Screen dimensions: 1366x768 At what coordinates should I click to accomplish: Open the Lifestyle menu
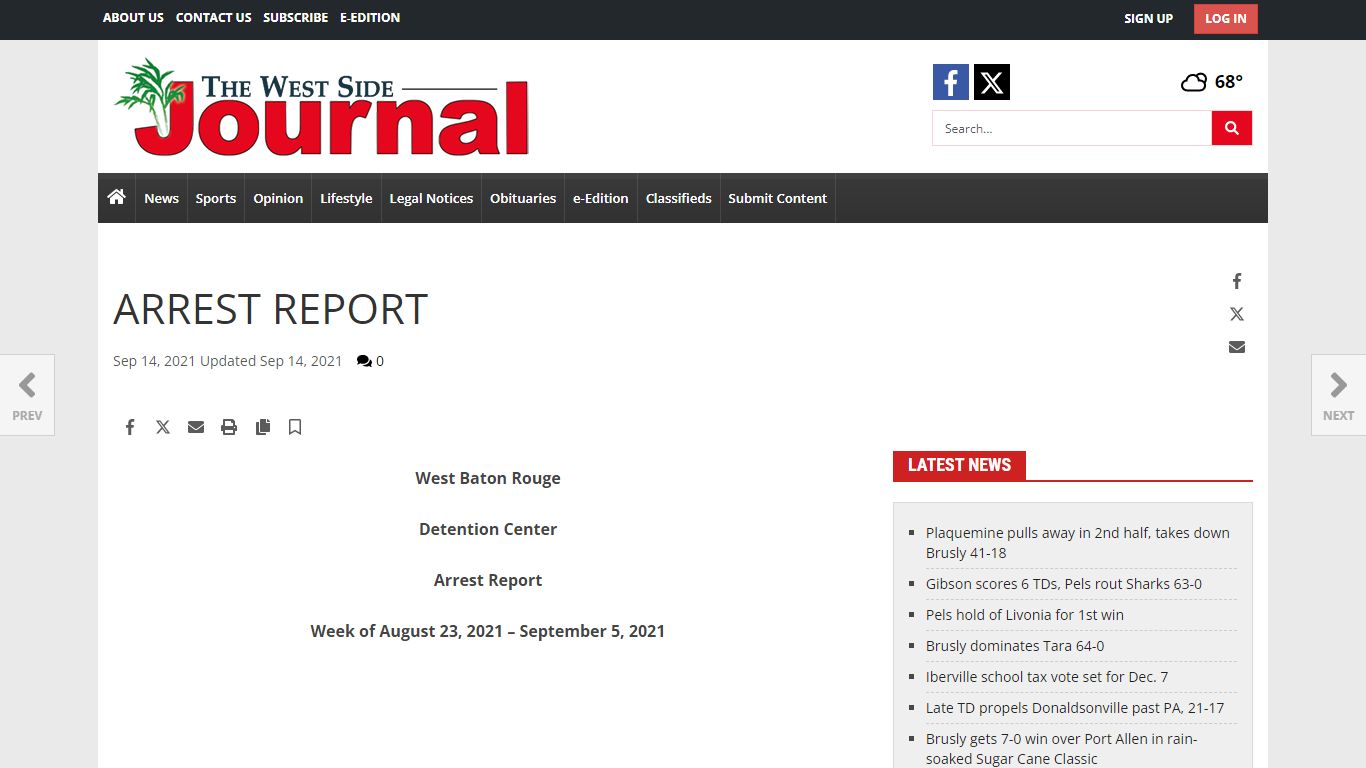point(346,198)
